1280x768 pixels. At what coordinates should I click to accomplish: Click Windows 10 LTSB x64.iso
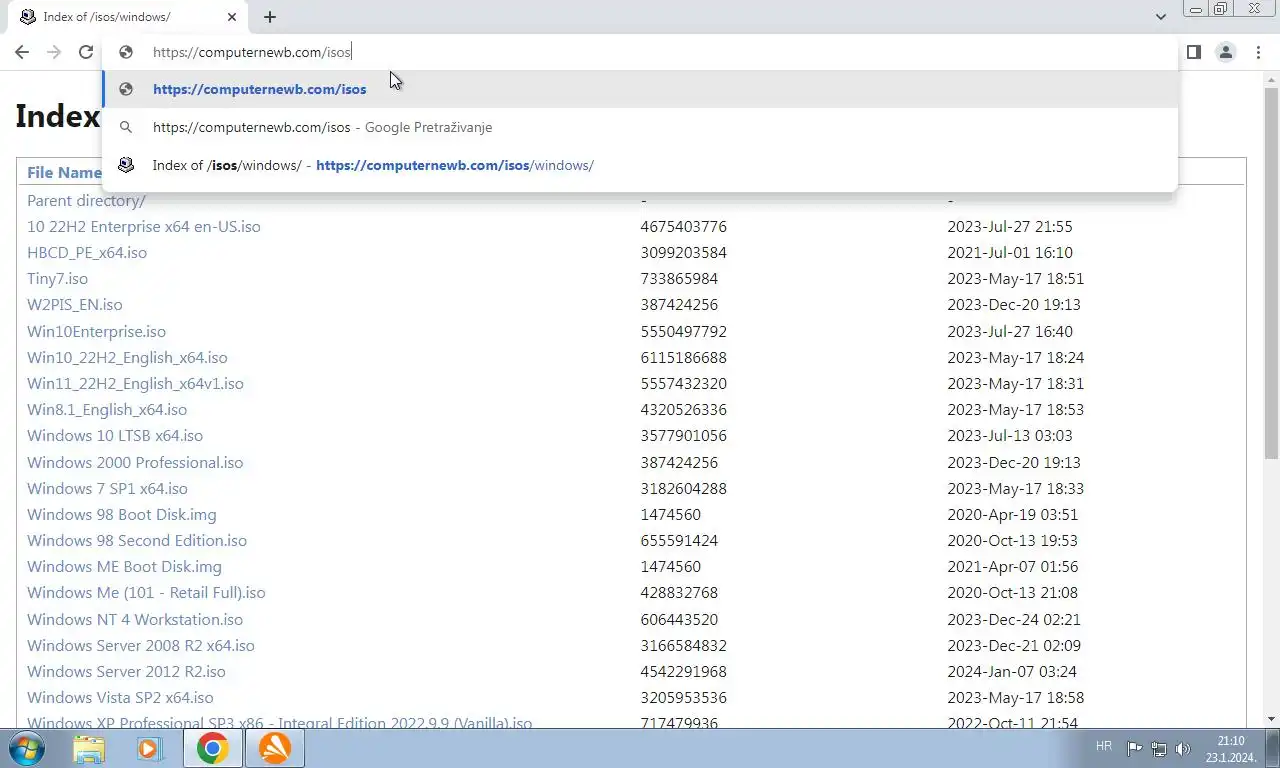[x=115, y=435]
